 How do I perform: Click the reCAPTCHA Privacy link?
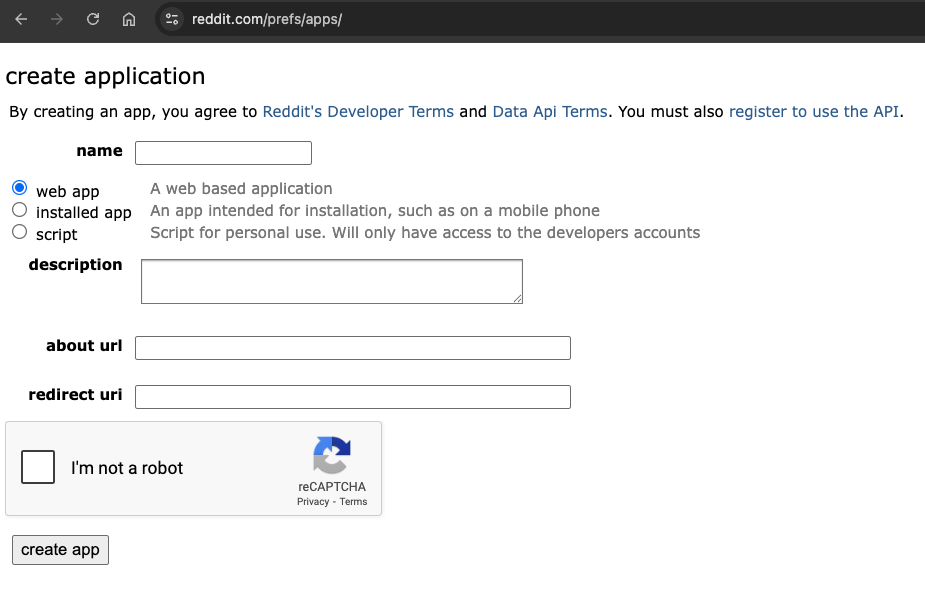pos(312,502)
